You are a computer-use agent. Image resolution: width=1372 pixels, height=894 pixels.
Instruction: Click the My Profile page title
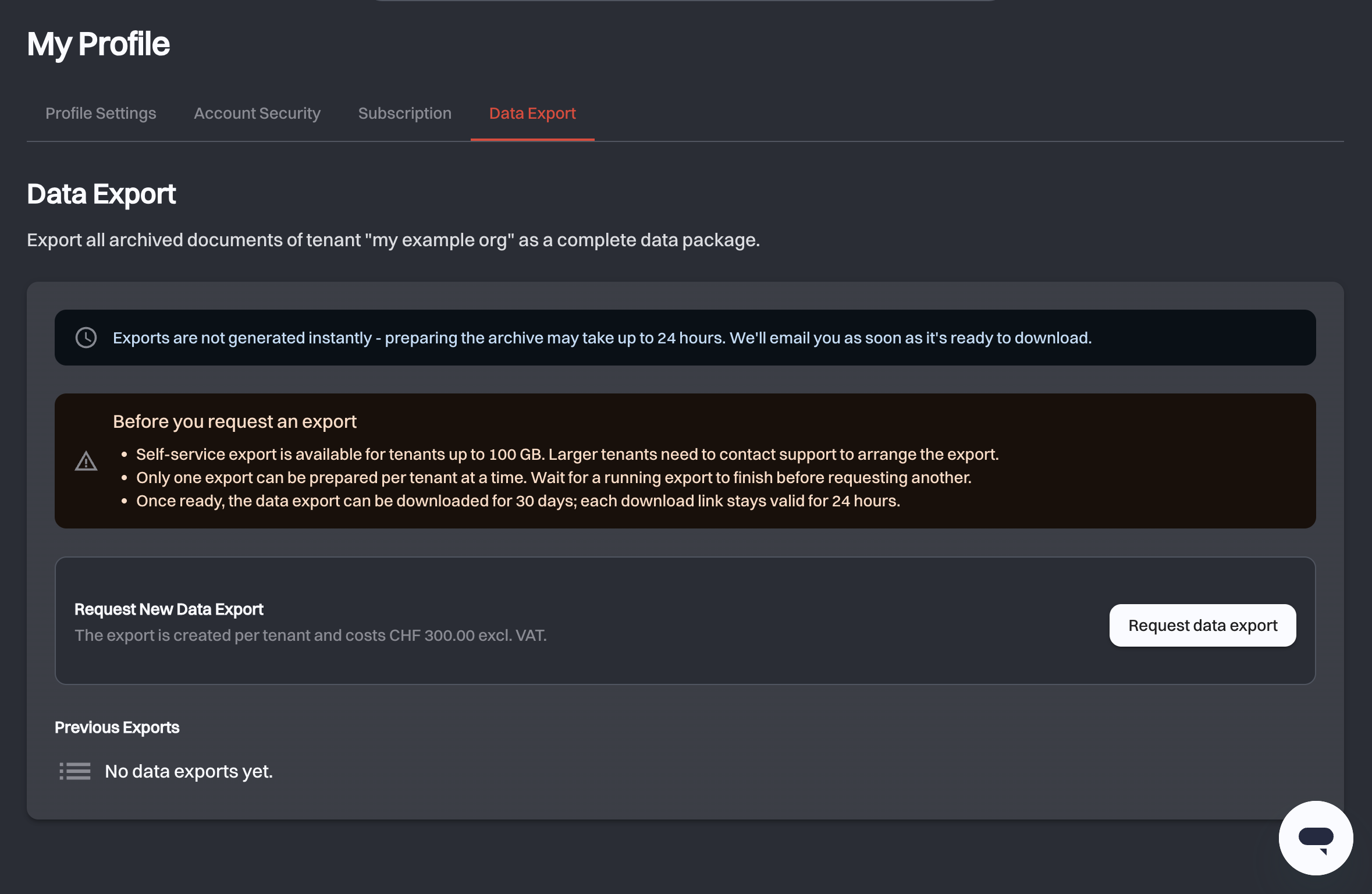[98, 44]
